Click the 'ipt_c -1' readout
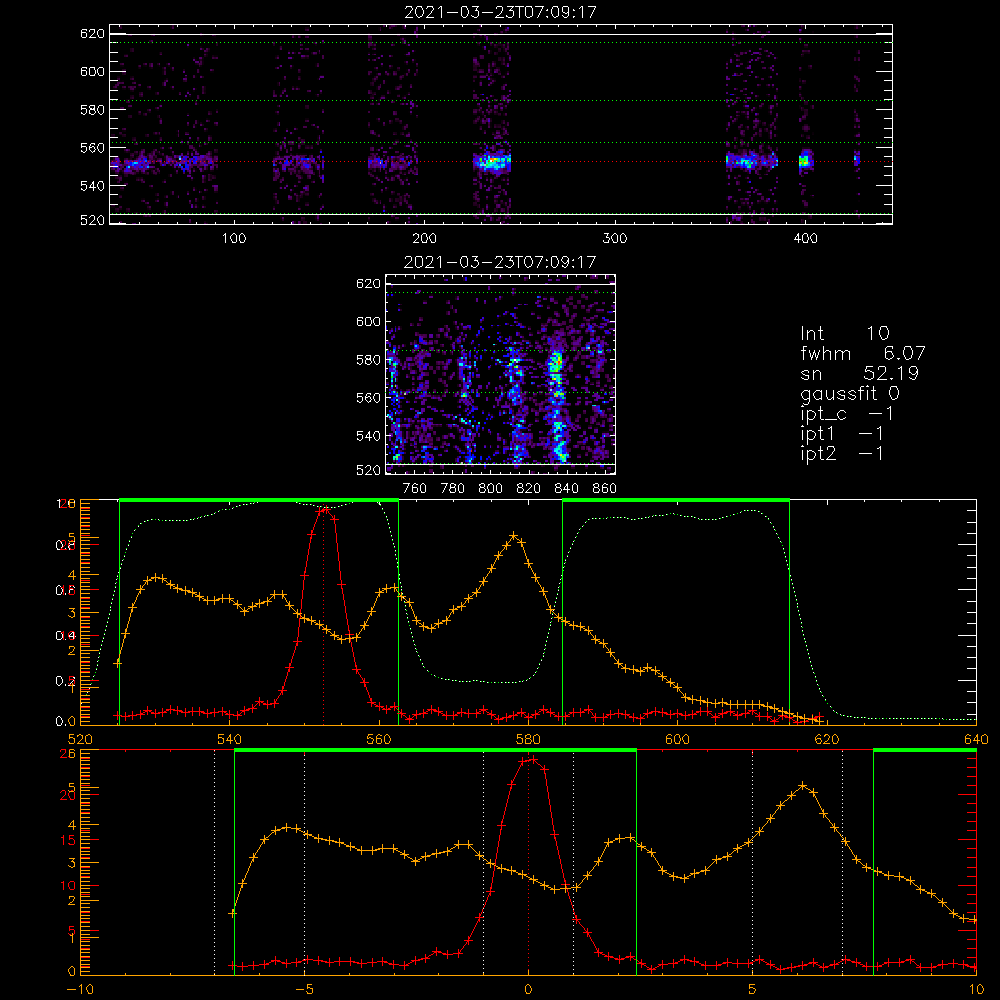1000x1000 pixels. click(847, 414)
